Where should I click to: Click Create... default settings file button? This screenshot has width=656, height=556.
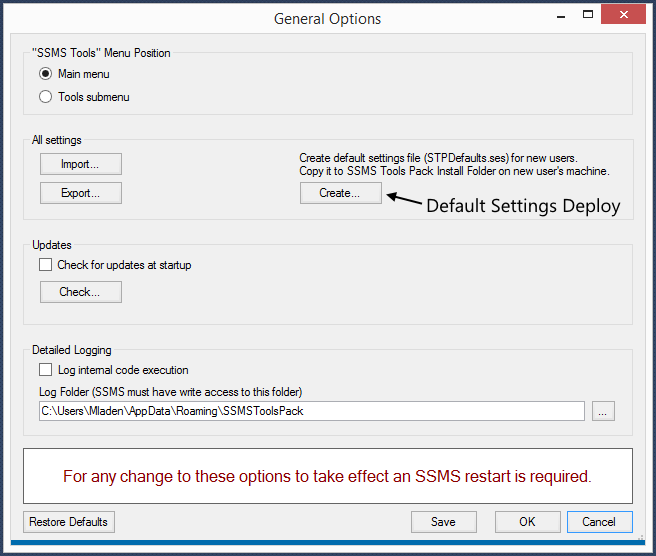pyautogui.click(x=341, y=193)
